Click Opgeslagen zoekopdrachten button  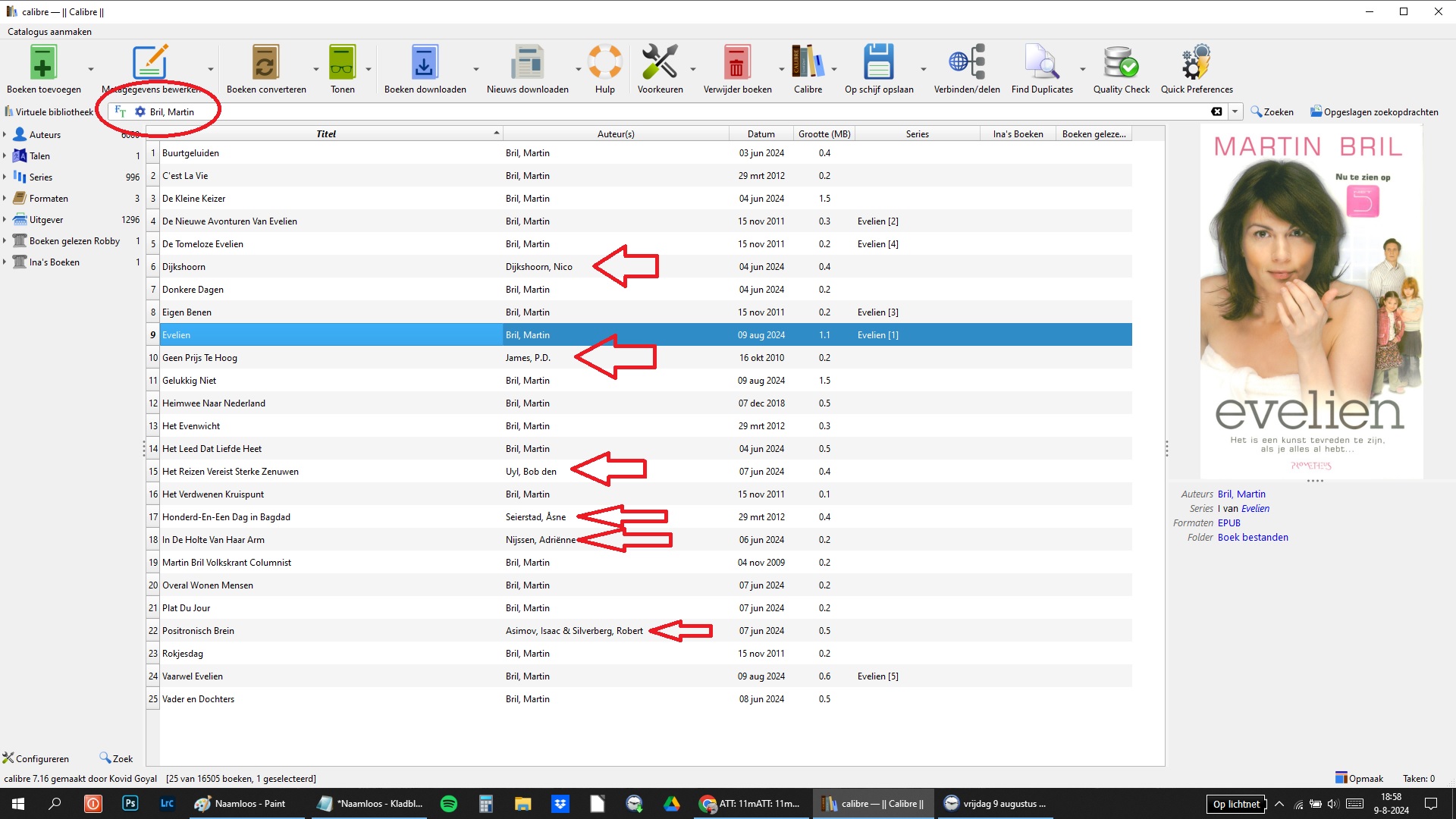pyautogui.click(x=1373, y=111)
